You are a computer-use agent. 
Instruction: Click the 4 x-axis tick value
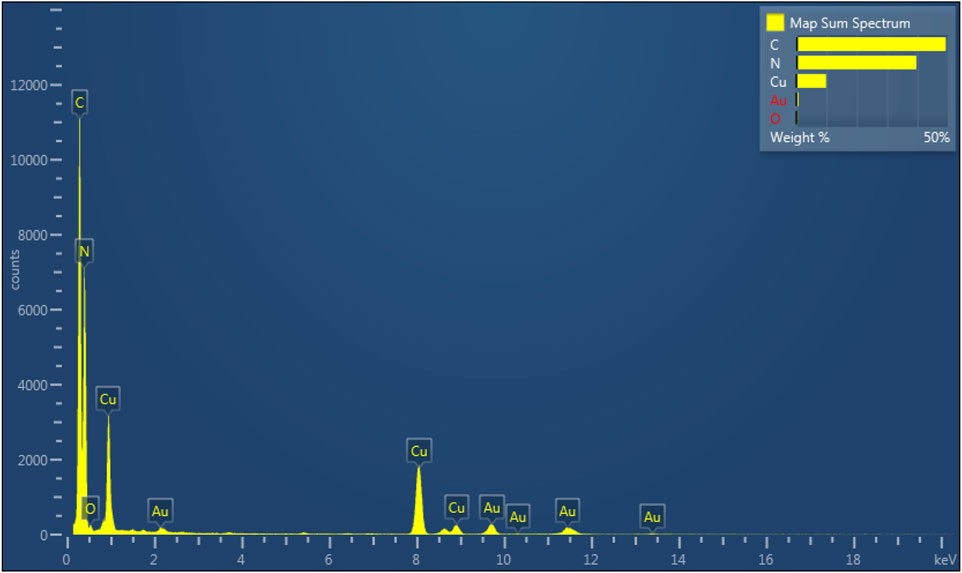[241, 560]
